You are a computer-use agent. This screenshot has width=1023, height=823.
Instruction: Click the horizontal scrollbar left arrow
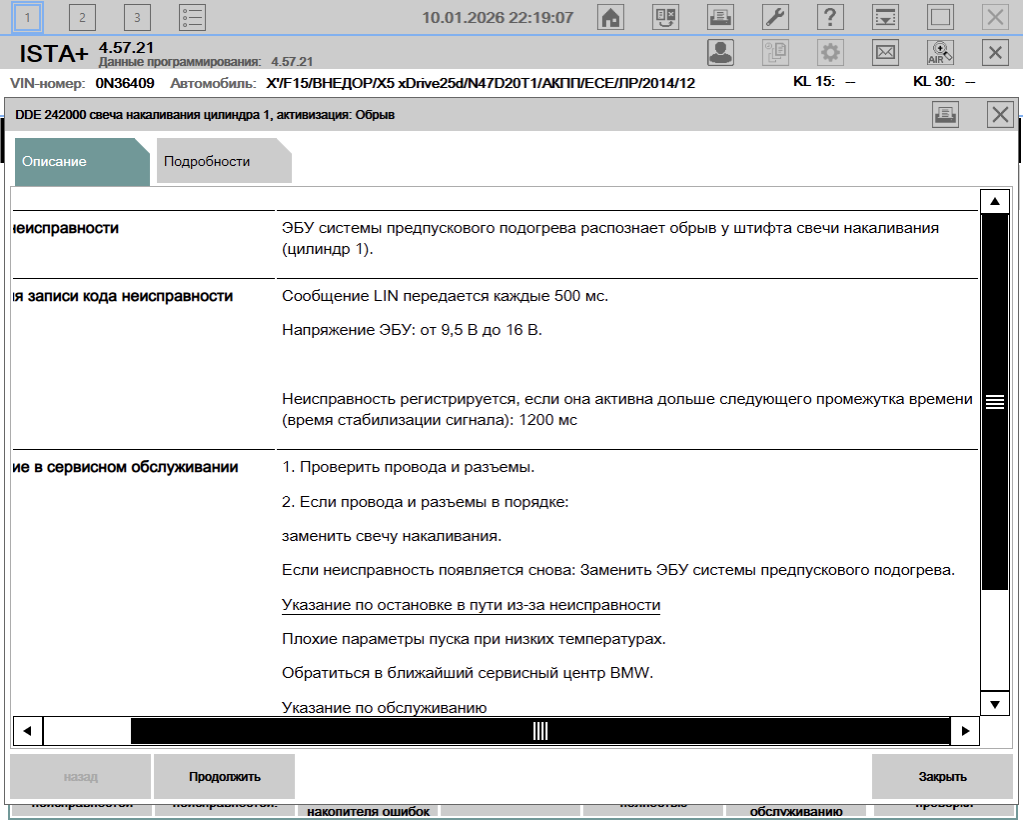(x=27, y=731)
